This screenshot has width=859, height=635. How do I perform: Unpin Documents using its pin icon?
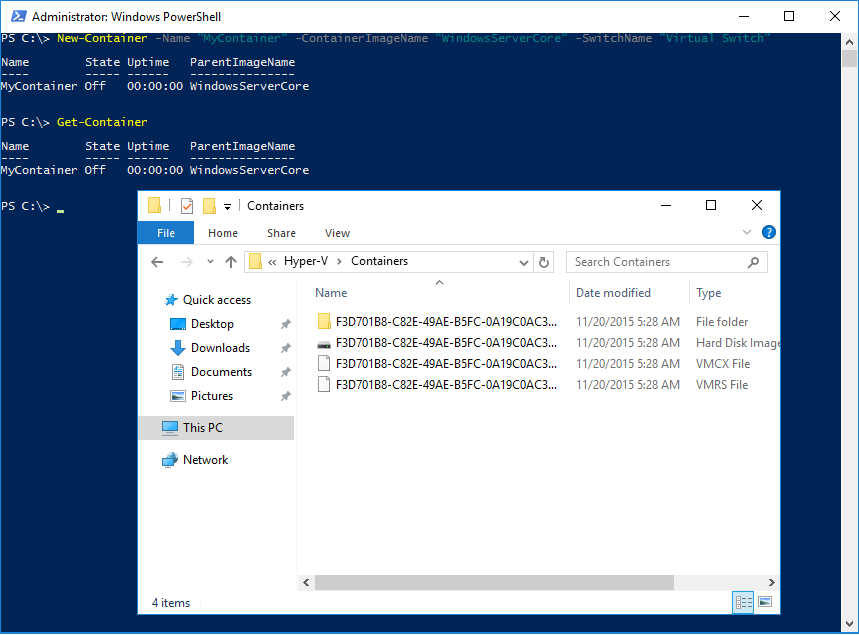pyautogui.click(x=285, y=373)
